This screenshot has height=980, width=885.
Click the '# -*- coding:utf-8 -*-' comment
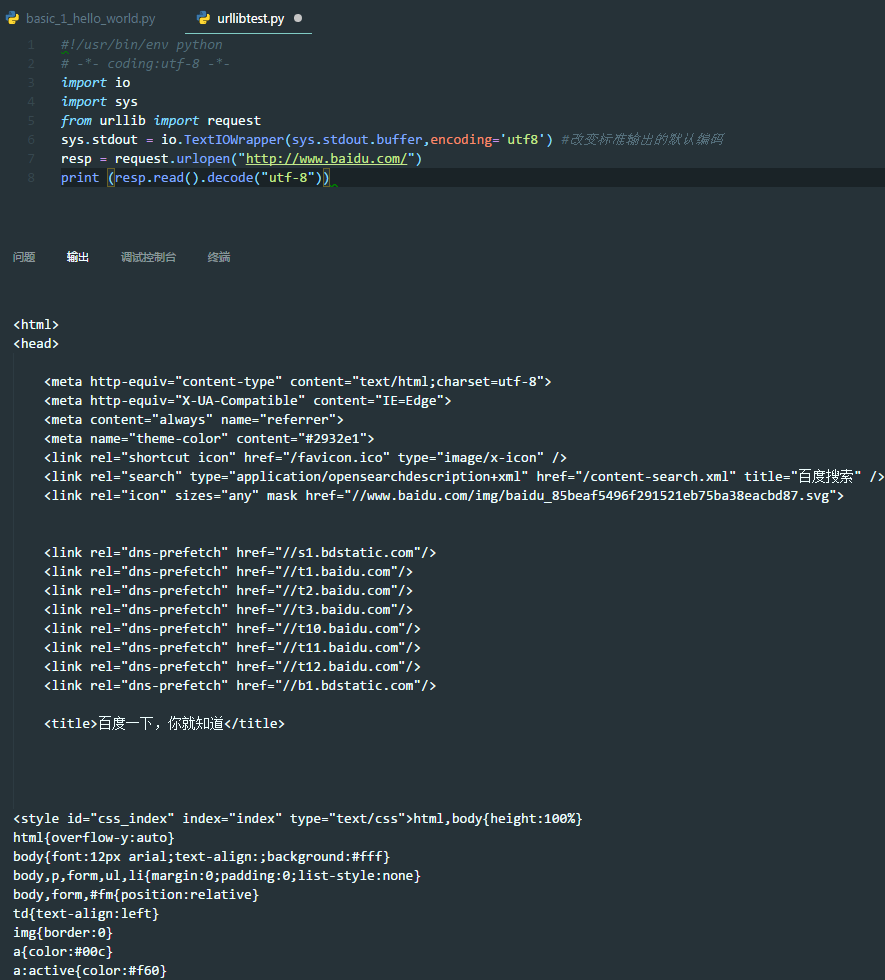click(x=146, y=63)
